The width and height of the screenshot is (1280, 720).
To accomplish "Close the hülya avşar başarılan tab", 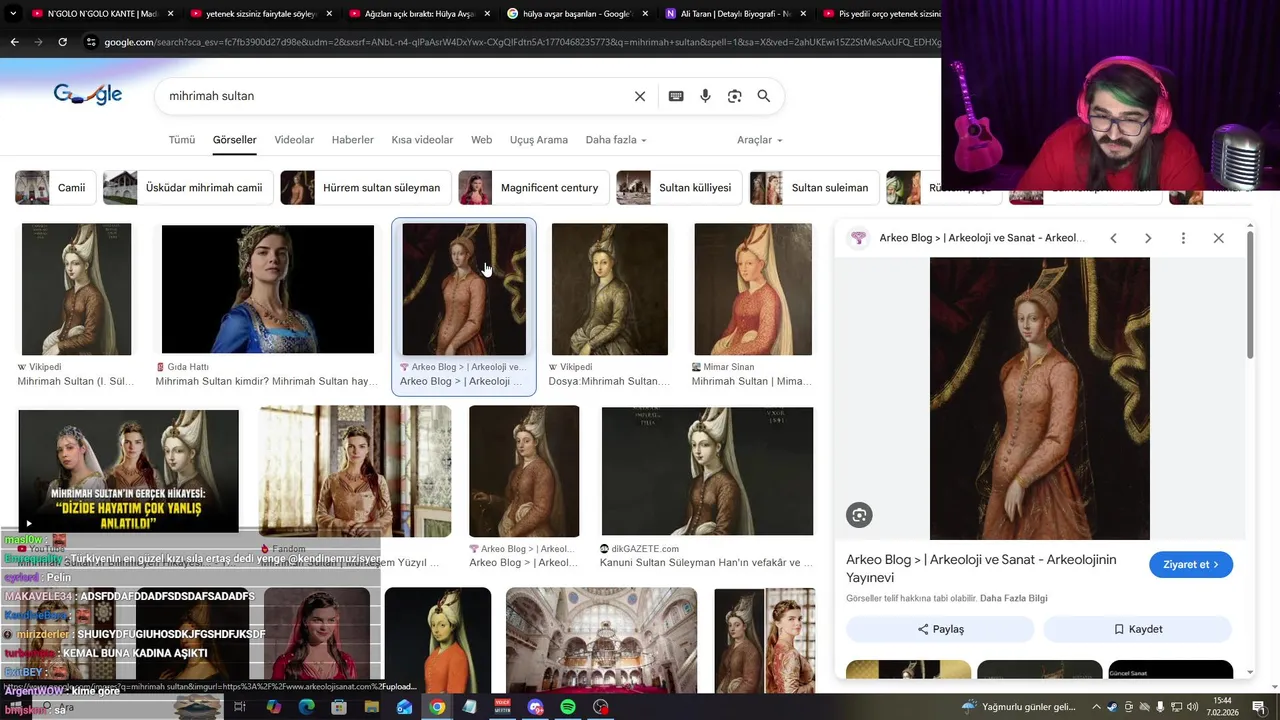I will click(x=645, y=14).
